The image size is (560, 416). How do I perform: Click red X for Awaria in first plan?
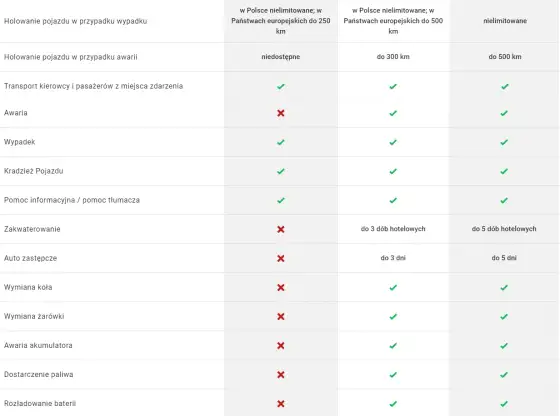click(x=281, y=113)
